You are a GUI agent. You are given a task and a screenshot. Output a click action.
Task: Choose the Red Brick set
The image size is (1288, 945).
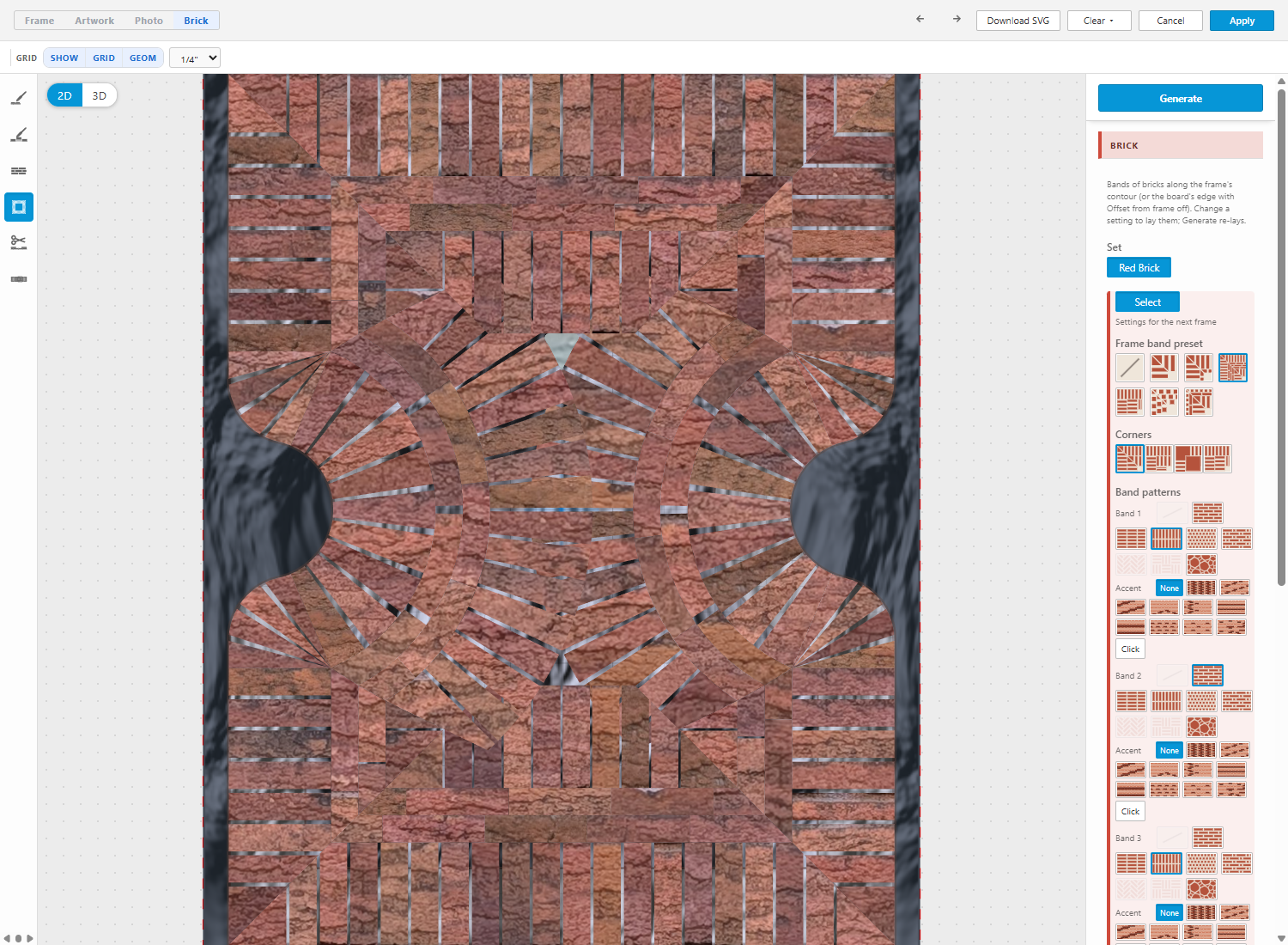click(1139, 268)
